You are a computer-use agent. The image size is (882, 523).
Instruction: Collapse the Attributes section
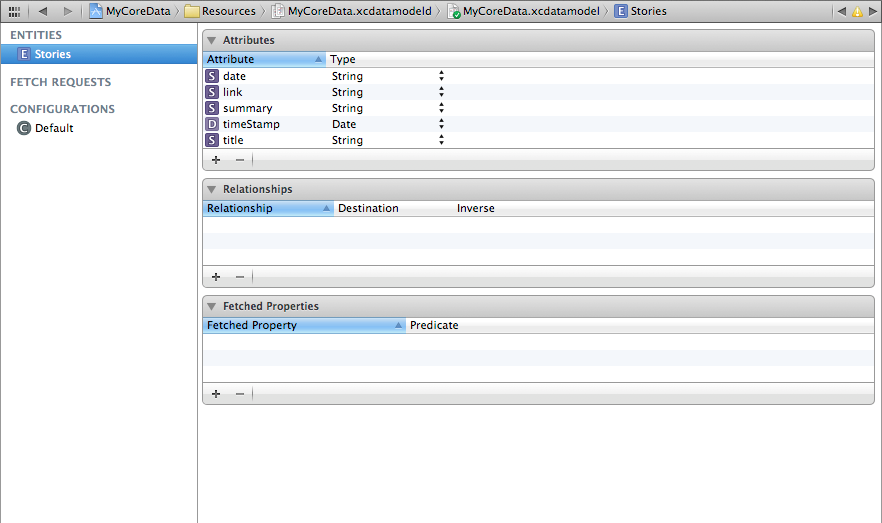[x=212, y=40]
